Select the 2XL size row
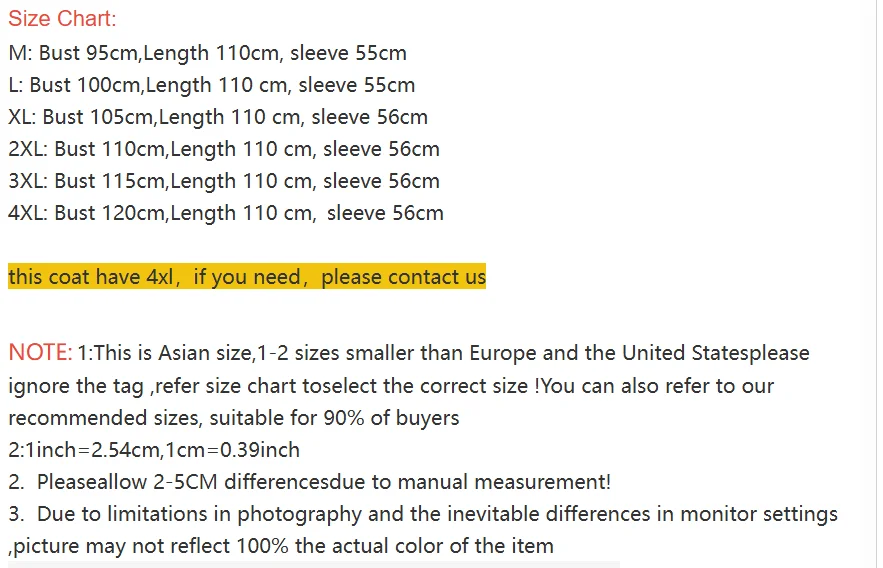This screenshot has width=883, height=568. [223, 149]
